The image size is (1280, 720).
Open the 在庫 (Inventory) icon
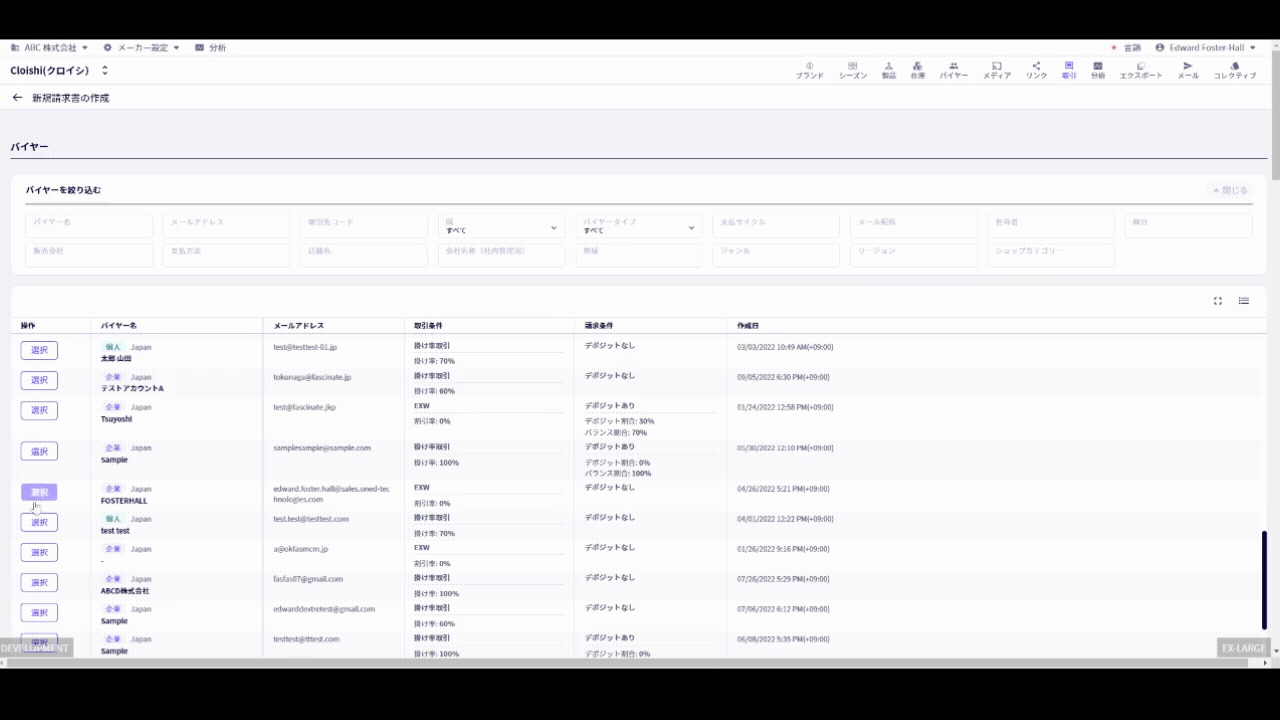(x=918, y=70)
